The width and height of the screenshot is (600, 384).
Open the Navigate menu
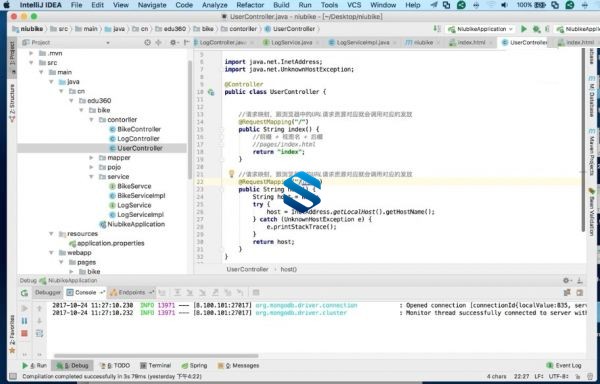point(152,5)
